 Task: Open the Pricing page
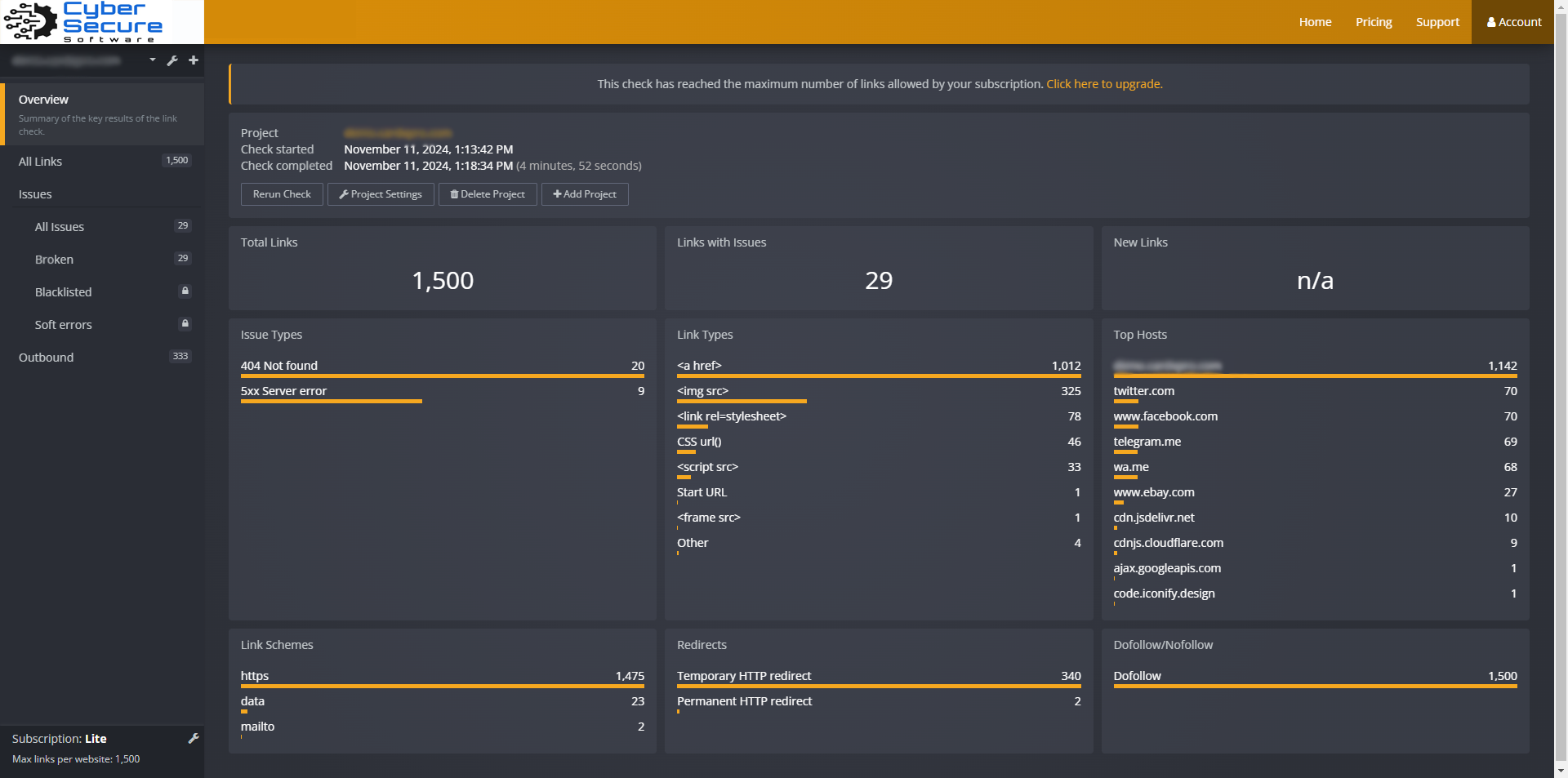tap(1374, 22)
